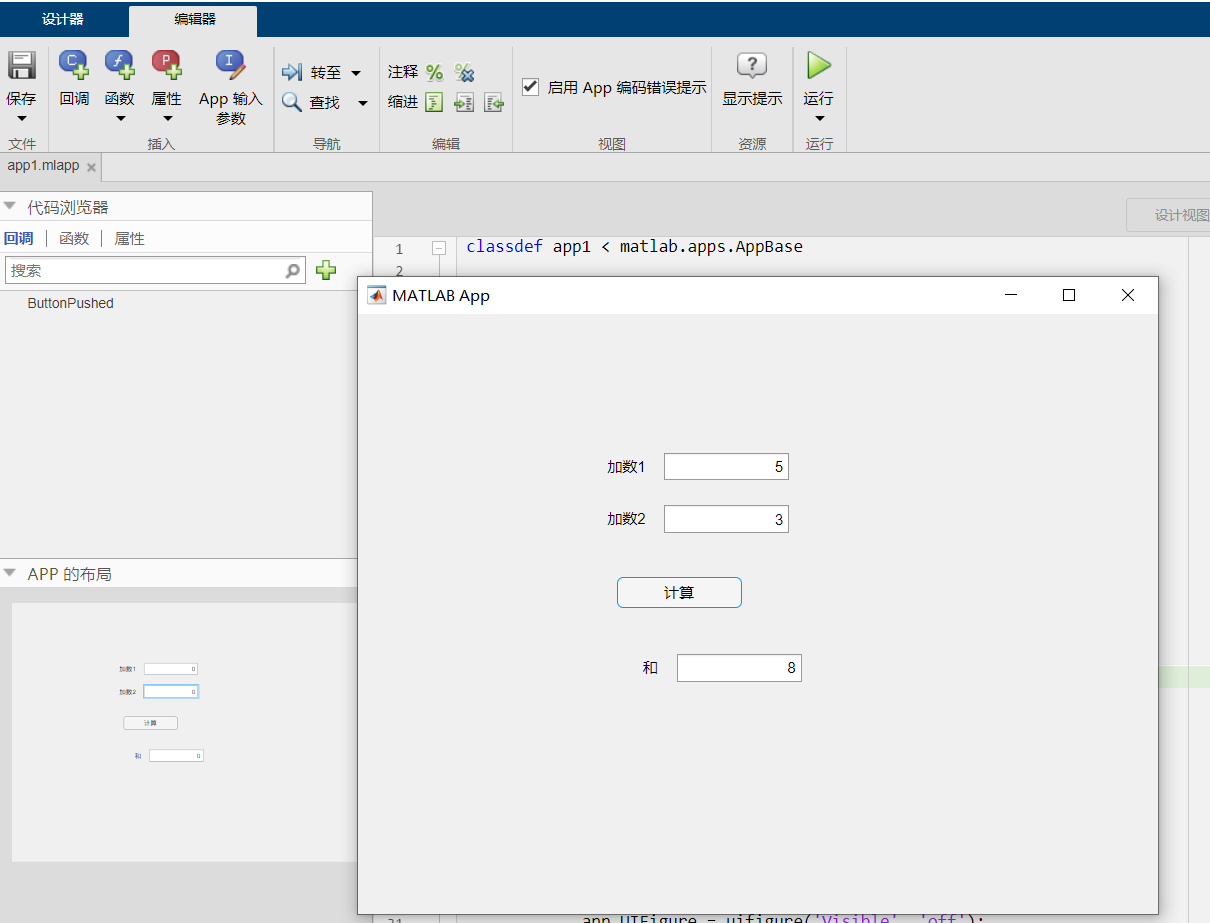Click the search magnifier in code browser
The width and height of the screenshot is (1210, 923).
[x=293, y=270]
